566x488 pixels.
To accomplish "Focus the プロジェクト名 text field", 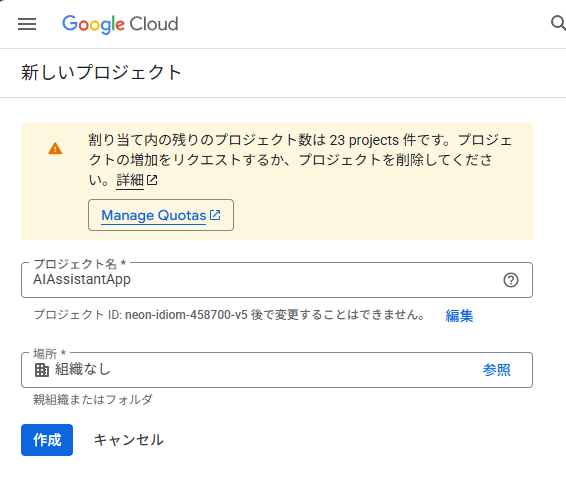I will click(x=277, y=280).
